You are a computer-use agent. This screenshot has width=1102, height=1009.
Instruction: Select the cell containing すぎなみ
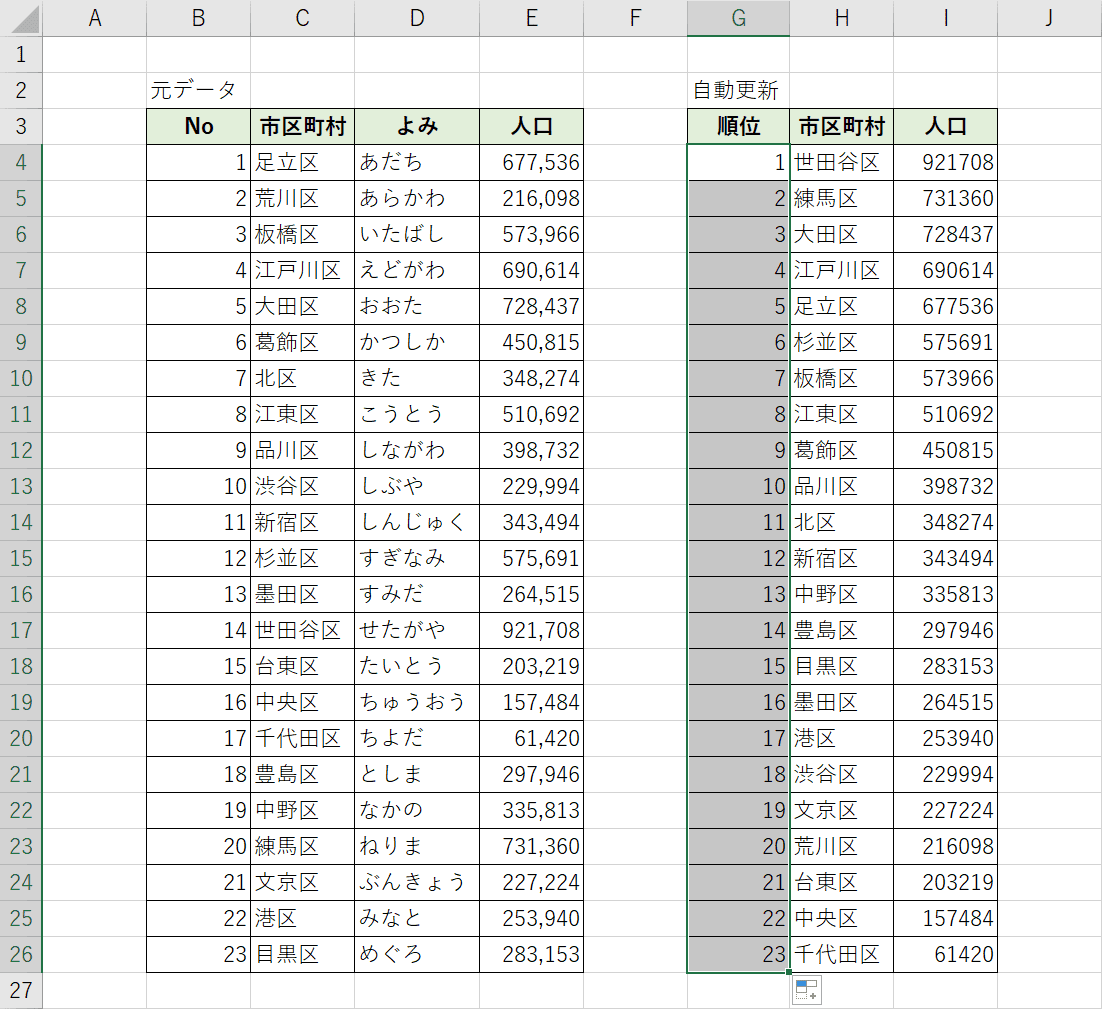417,558
